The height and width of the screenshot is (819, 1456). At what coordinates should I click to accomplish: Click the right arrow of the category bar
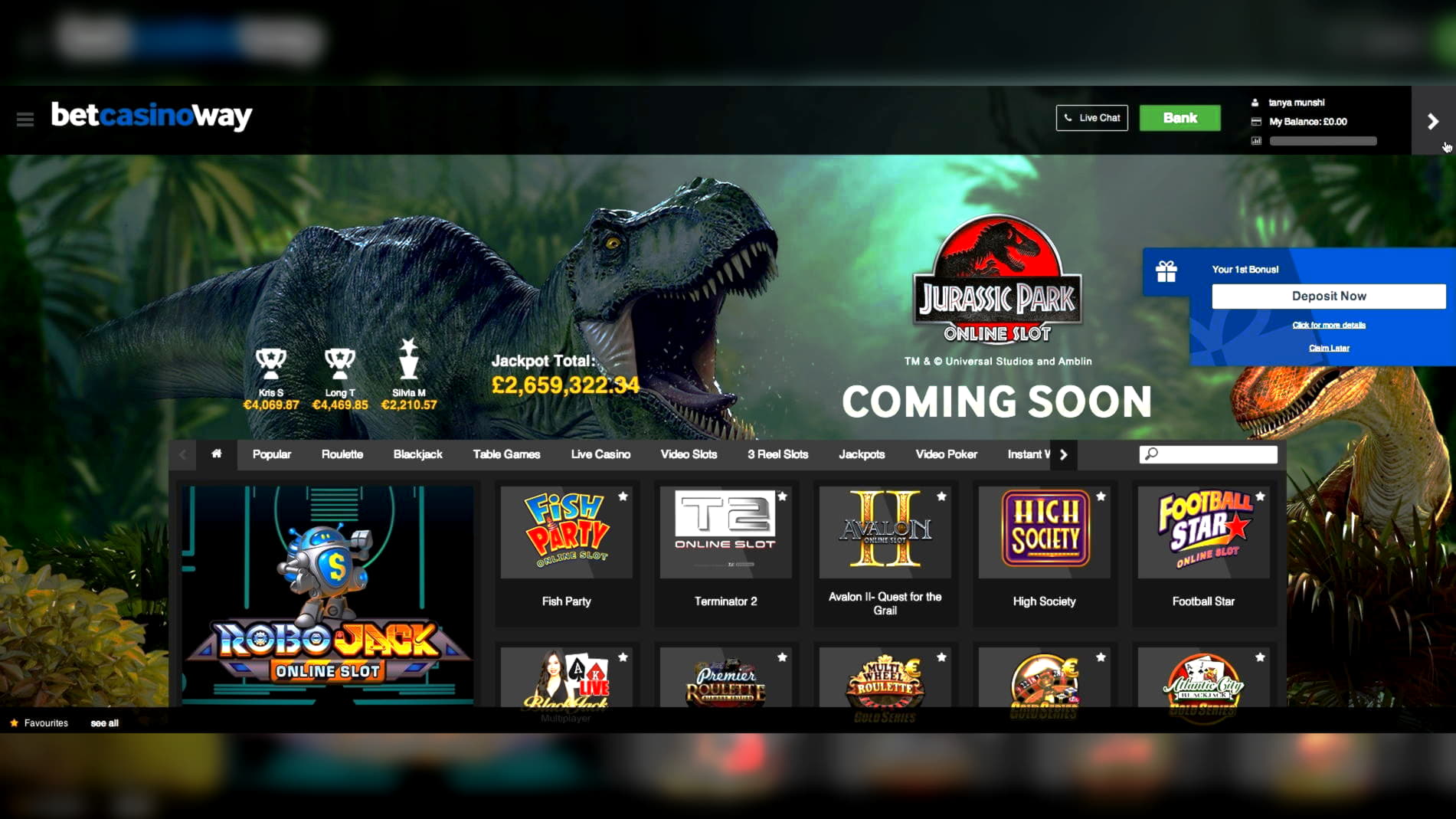pyautogui.click(x=1063, y=454)
